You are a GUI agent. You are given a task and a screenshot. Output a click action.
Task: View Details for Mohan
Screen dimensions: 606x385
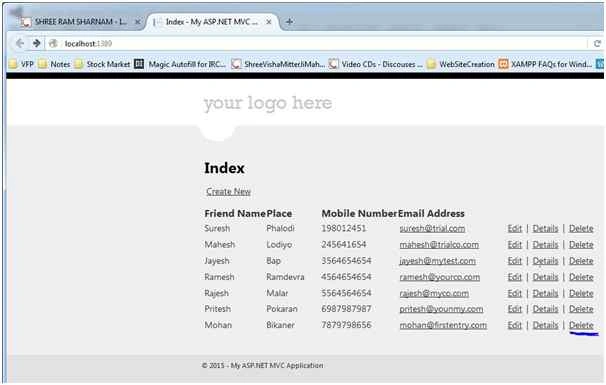tap(545, 325)
